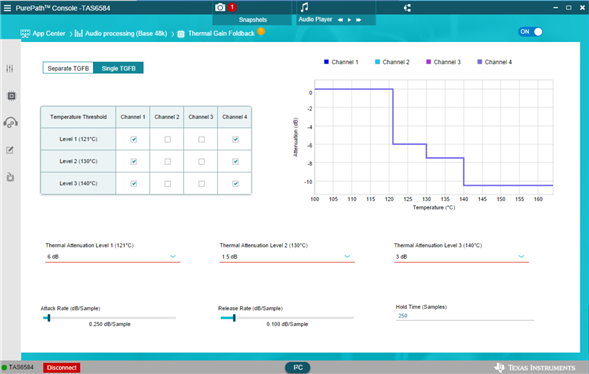This screenshot has width=589, height=374.
Task: Click the orange help icon beside Thermal Gain Foldback
Action: click(x=261, y=32)
